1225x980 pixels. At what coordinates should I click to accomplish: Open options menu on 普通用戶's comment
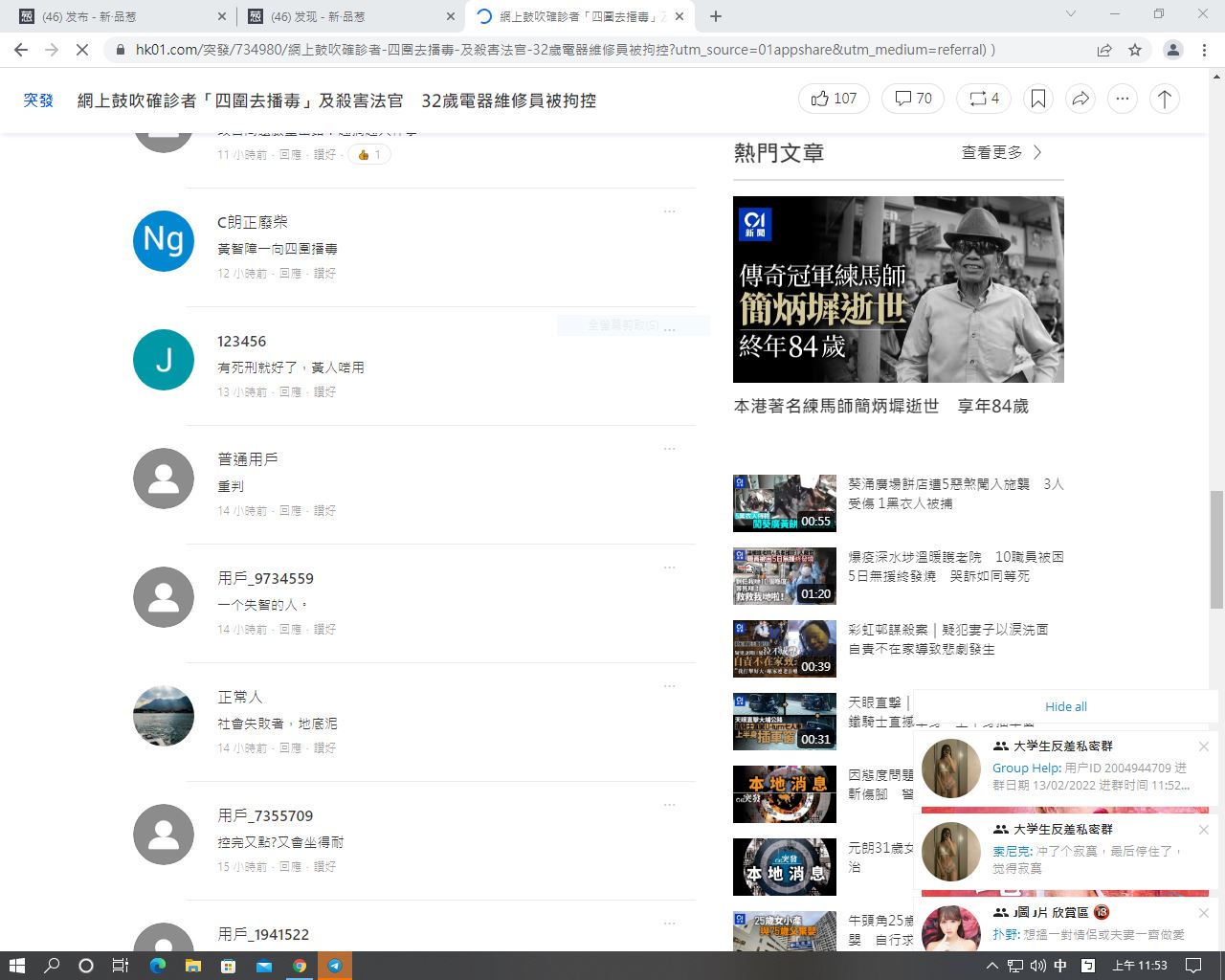coord(670,449)
